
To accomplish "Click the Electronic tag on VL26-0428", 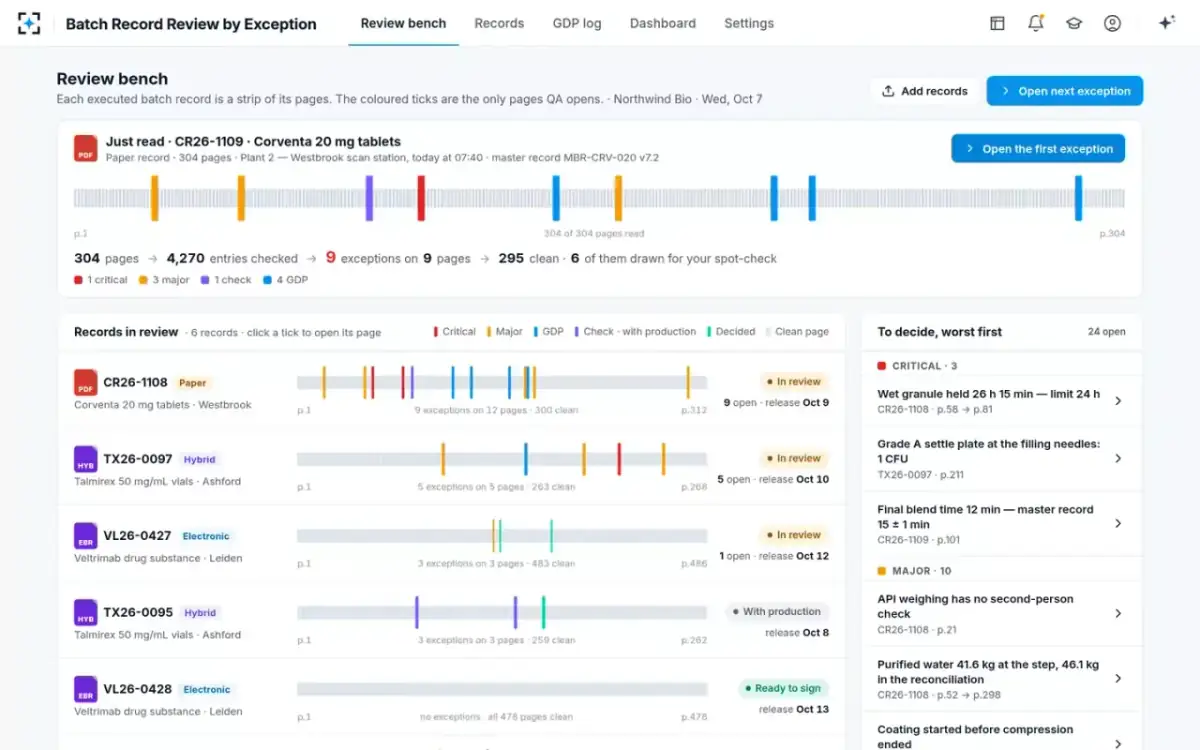I will (x=207, y=690).
